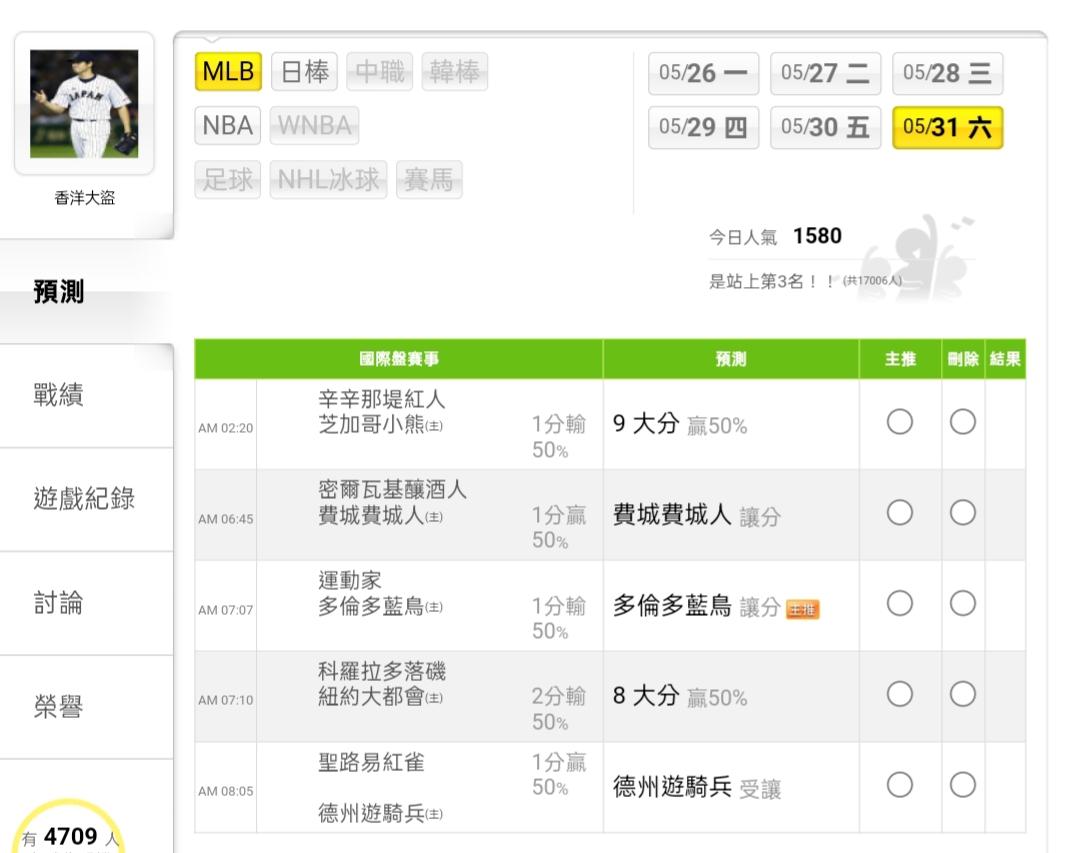Click the 2分輸 50% spread value

559,708
